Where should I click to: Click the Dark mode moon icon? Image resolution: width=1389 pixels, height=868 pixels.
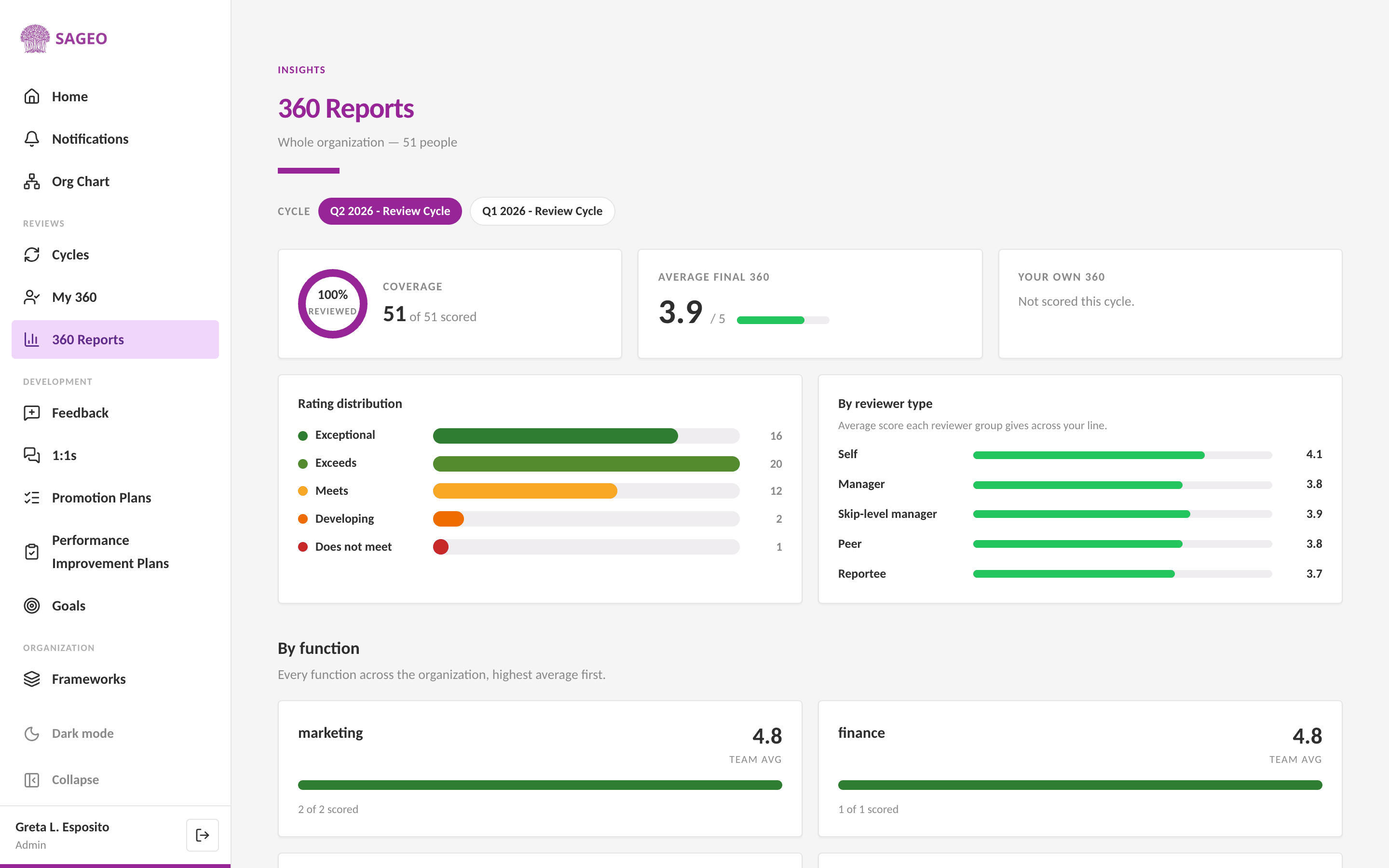31,733
